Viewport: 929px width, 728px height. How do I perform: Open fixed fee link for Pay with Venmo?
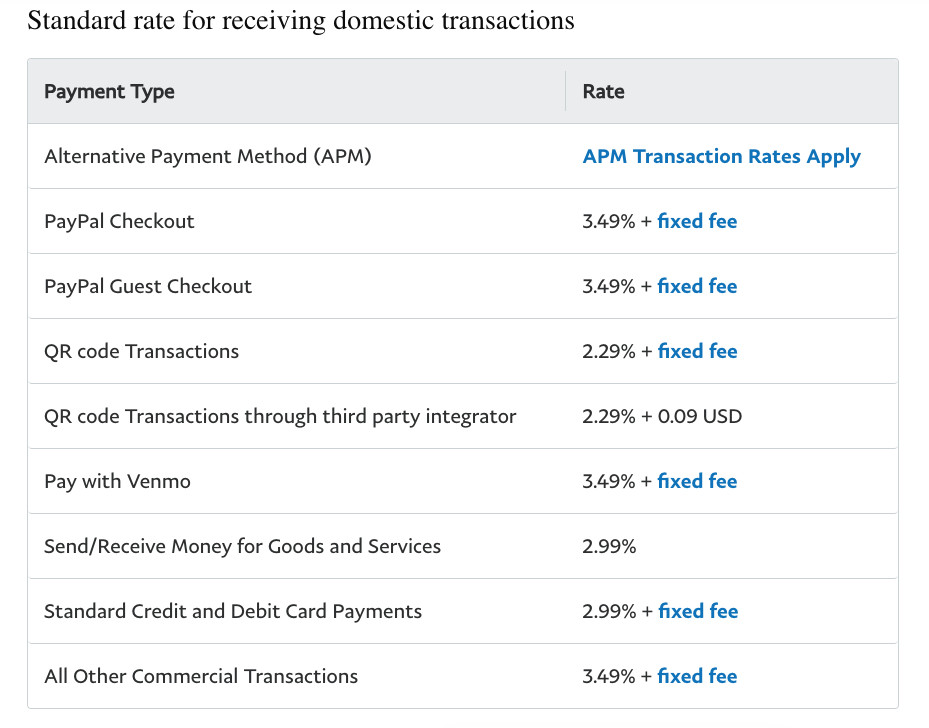point(697,481)
